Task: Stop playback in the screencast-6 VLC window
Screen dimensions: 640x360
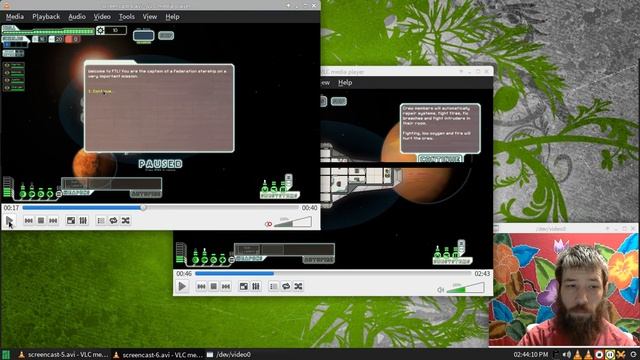Action: 213,287
